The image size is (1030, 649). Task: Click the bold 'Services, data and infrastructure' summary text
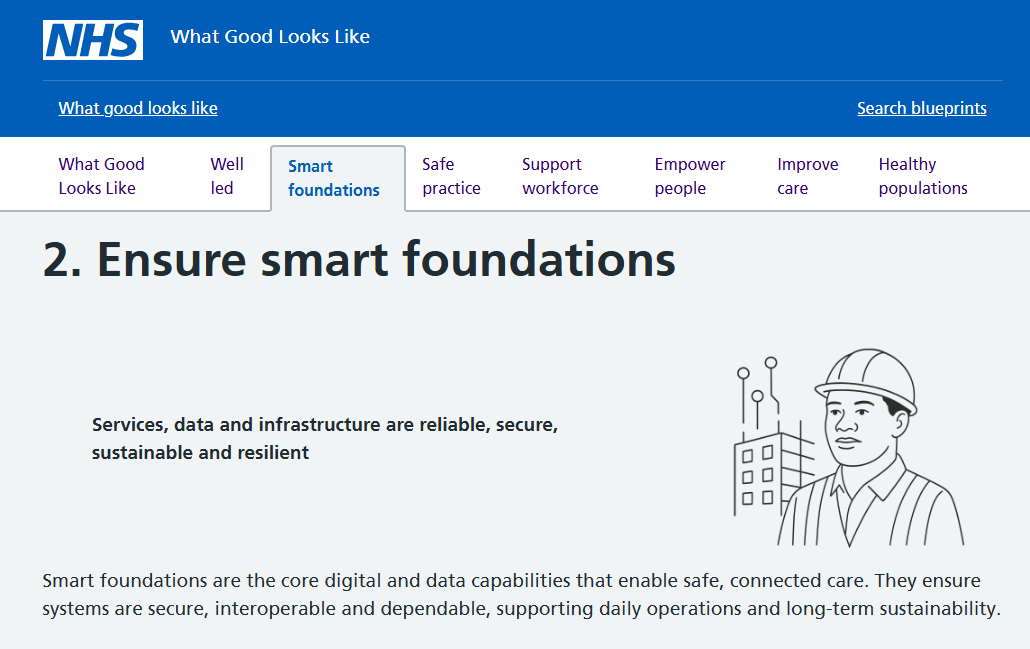pyautogui.click(x=324, y=438)
